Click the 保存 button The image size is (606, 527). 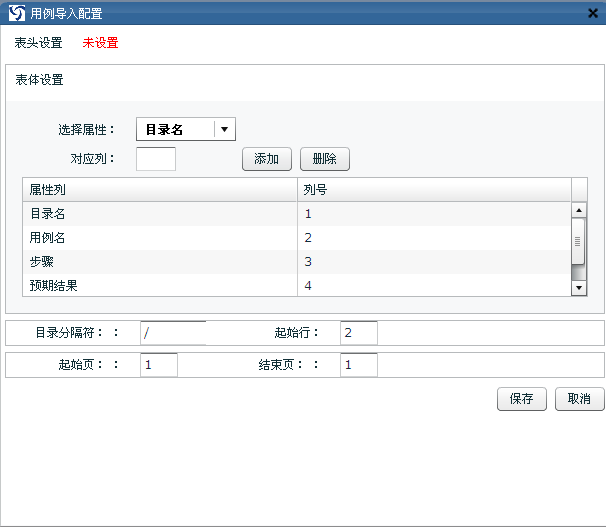point(521,399)
